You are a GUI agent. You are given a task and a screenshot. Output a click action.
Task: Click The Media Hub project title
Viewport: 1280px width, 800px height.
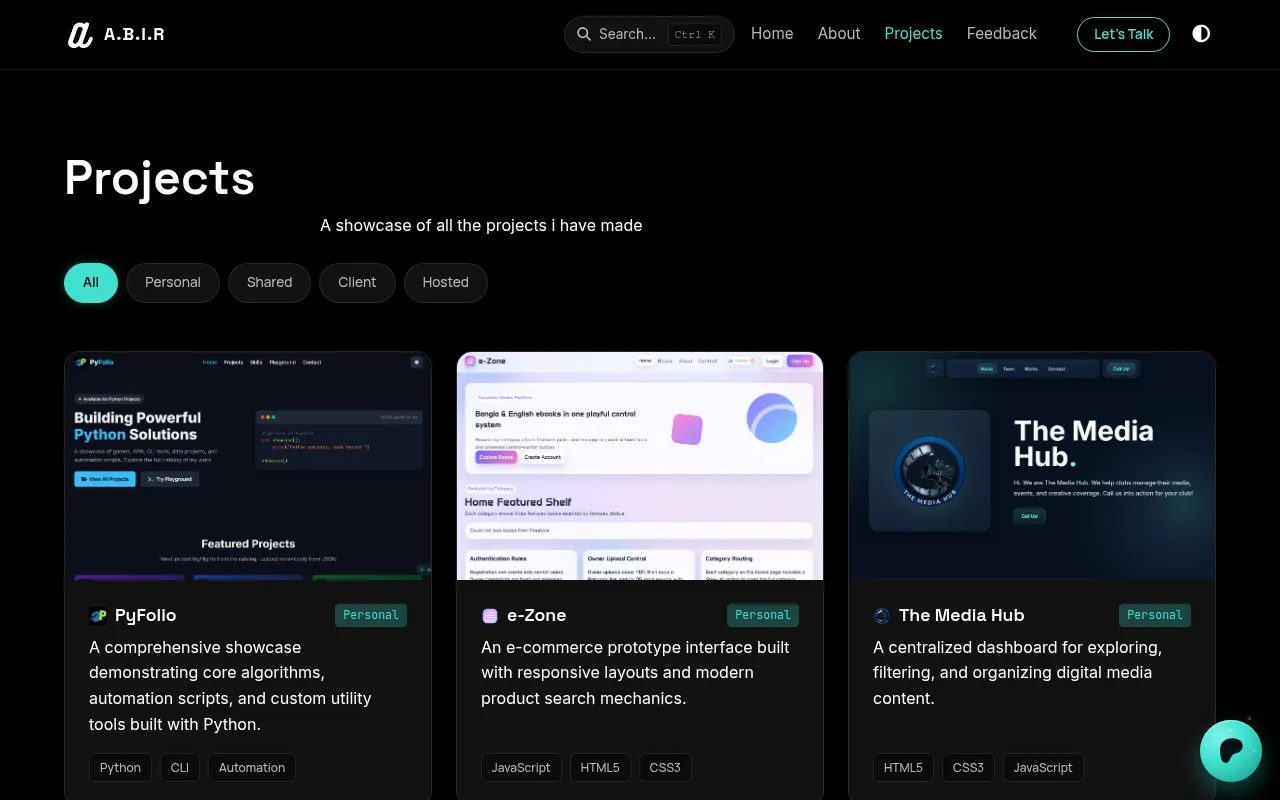(x=961, y=616)
